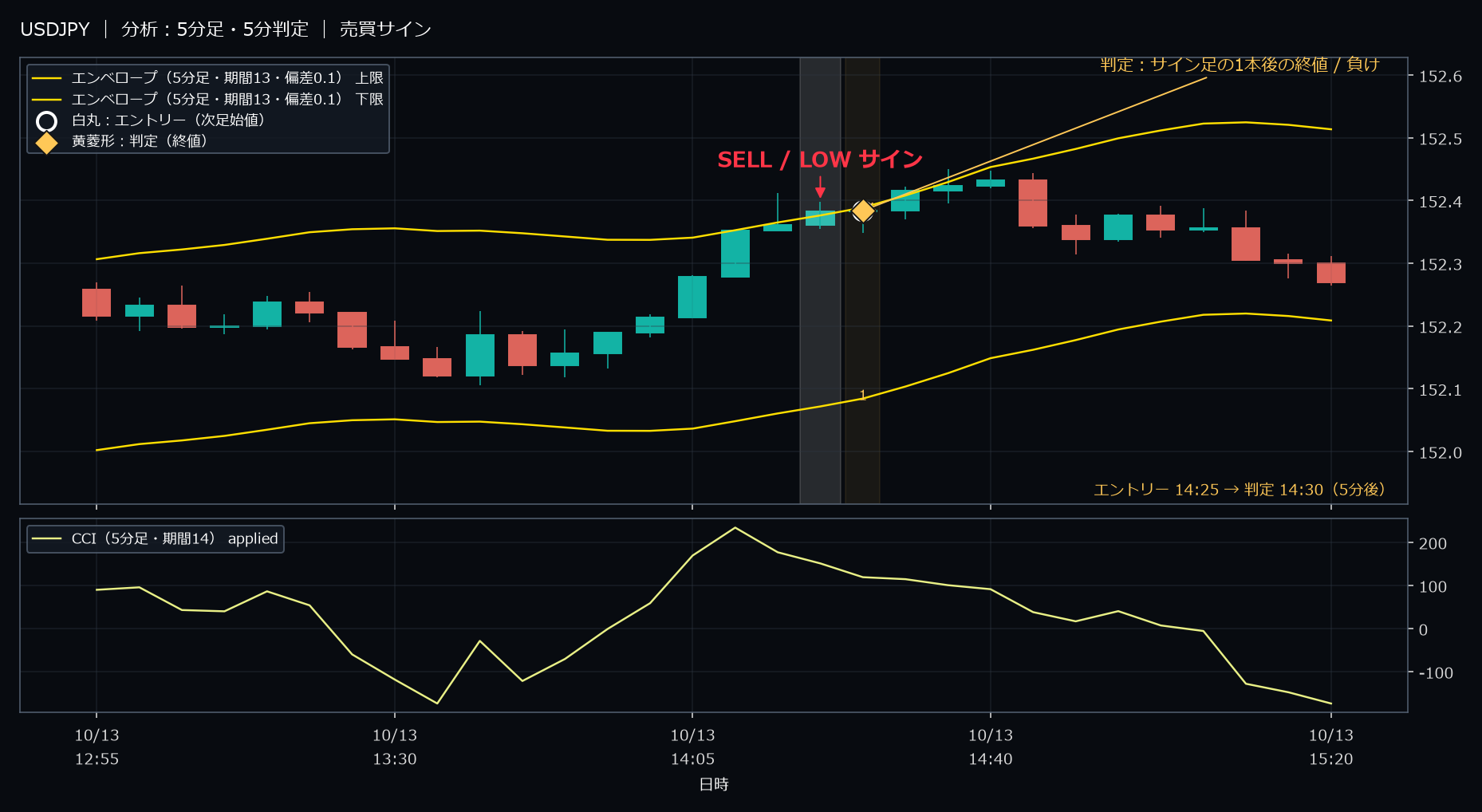Viewport: 1482px width, 812px height.
Task: Select the '分析：5分足・5分判定' header text
Action: click(215, 30)
